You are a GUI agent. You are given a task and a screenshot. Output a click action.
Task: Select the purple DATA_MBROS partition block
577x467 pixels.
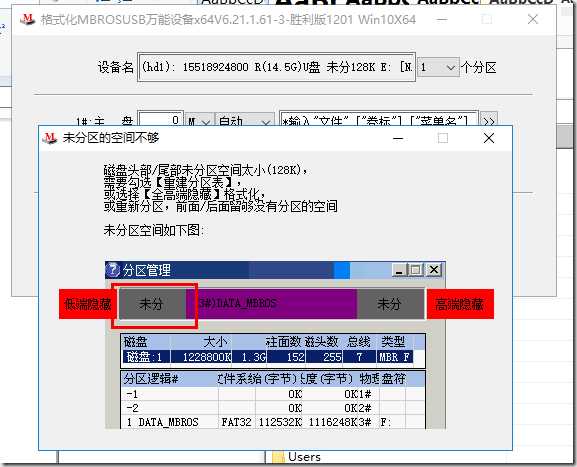pyautogui.click(x=272, y=304)
